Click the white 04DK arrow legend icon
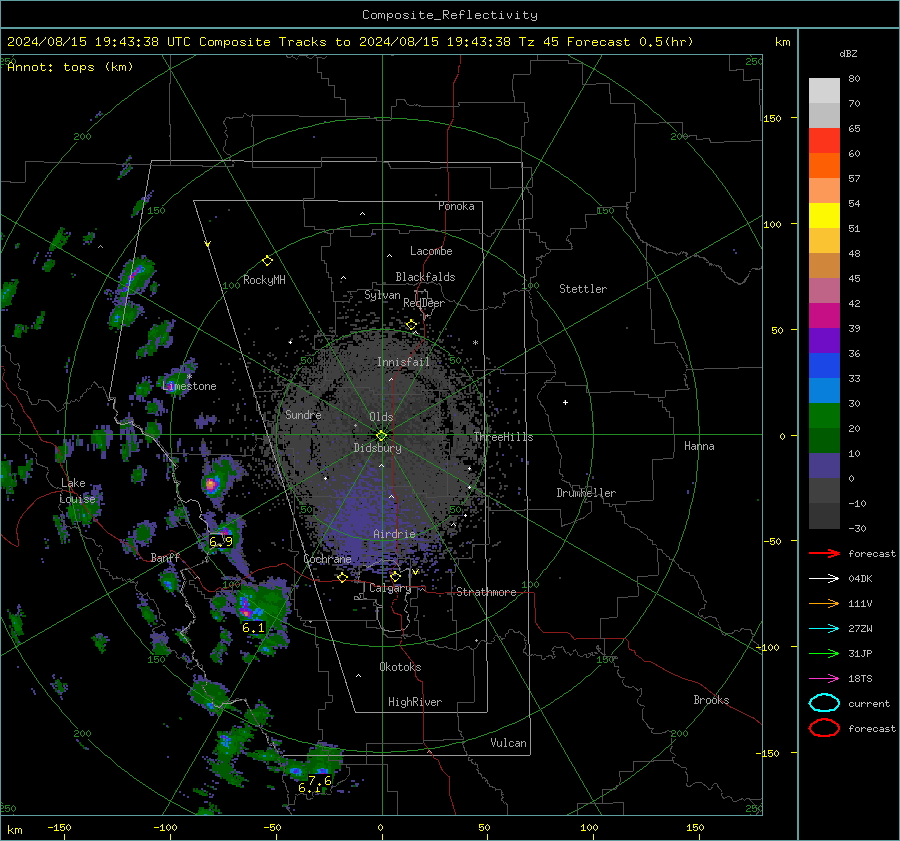 tap(824, 579)
